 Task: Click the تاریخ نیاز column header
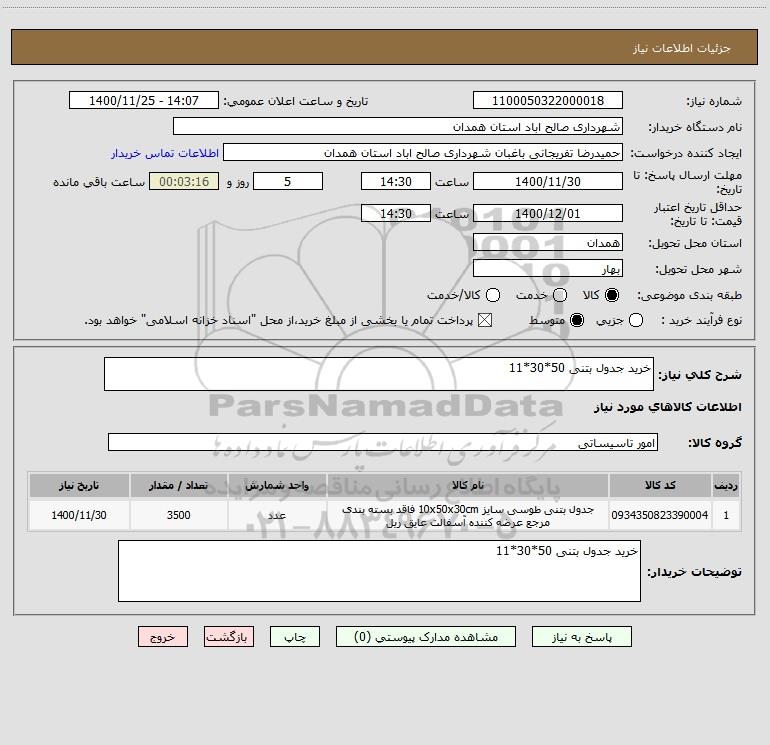point(79,485)
